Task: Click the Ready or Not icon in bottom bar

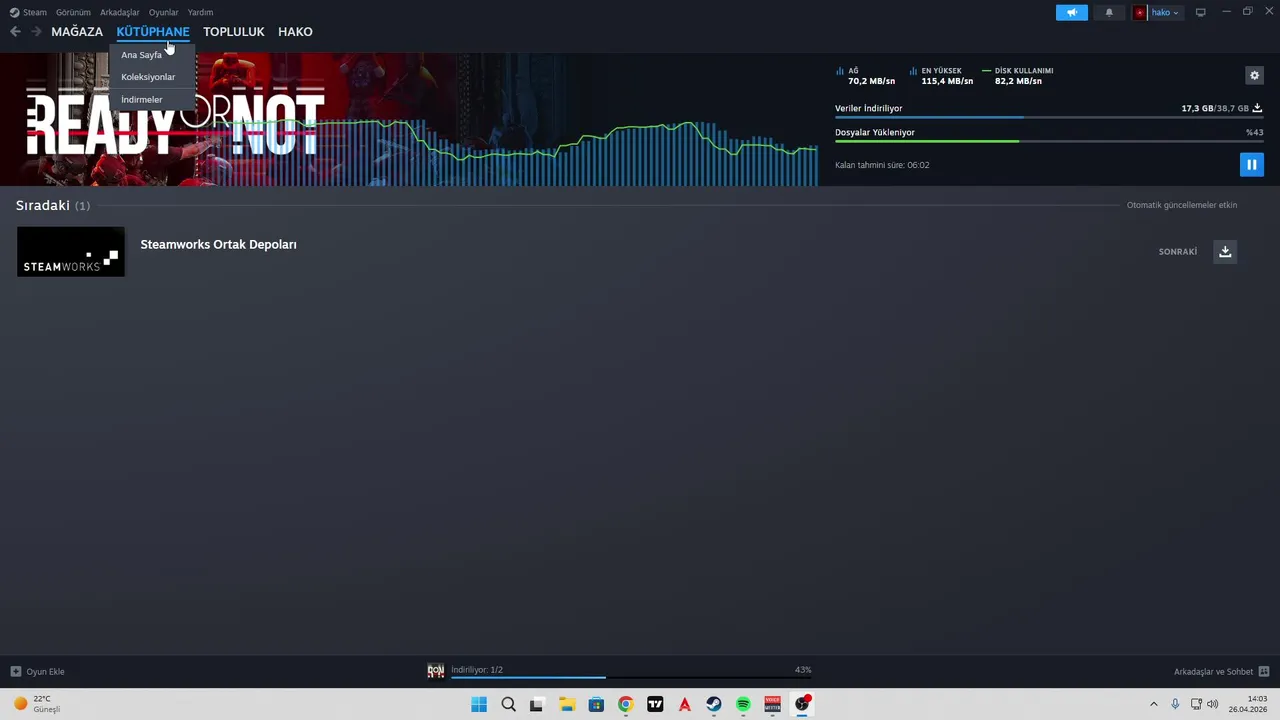Action: (435, 670)
